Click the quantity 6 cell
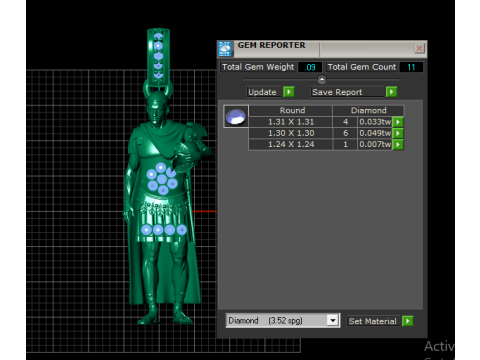Image resolution: width=480 pixels, height=360 pixels. click(x=345, y=133)
